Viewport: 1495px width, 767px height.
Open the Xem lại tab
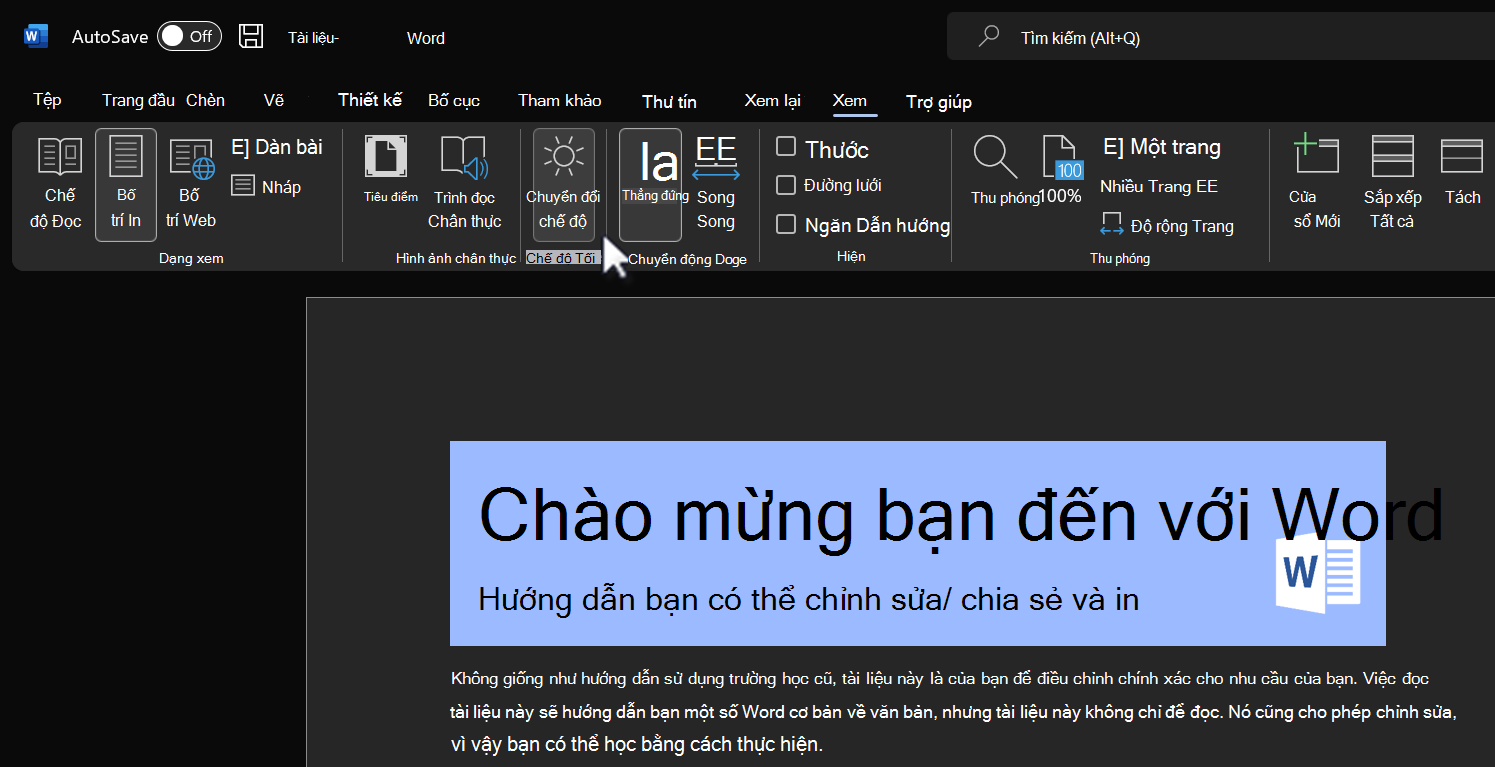[x=773, y=100]
